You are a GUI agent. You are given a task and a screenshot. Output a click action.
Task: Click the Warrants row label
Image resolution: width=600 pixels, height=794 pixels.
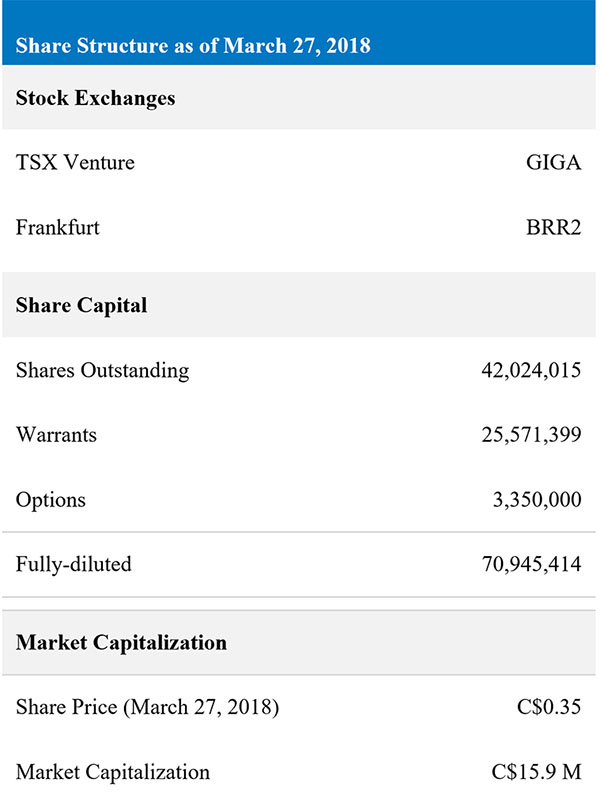56,435
